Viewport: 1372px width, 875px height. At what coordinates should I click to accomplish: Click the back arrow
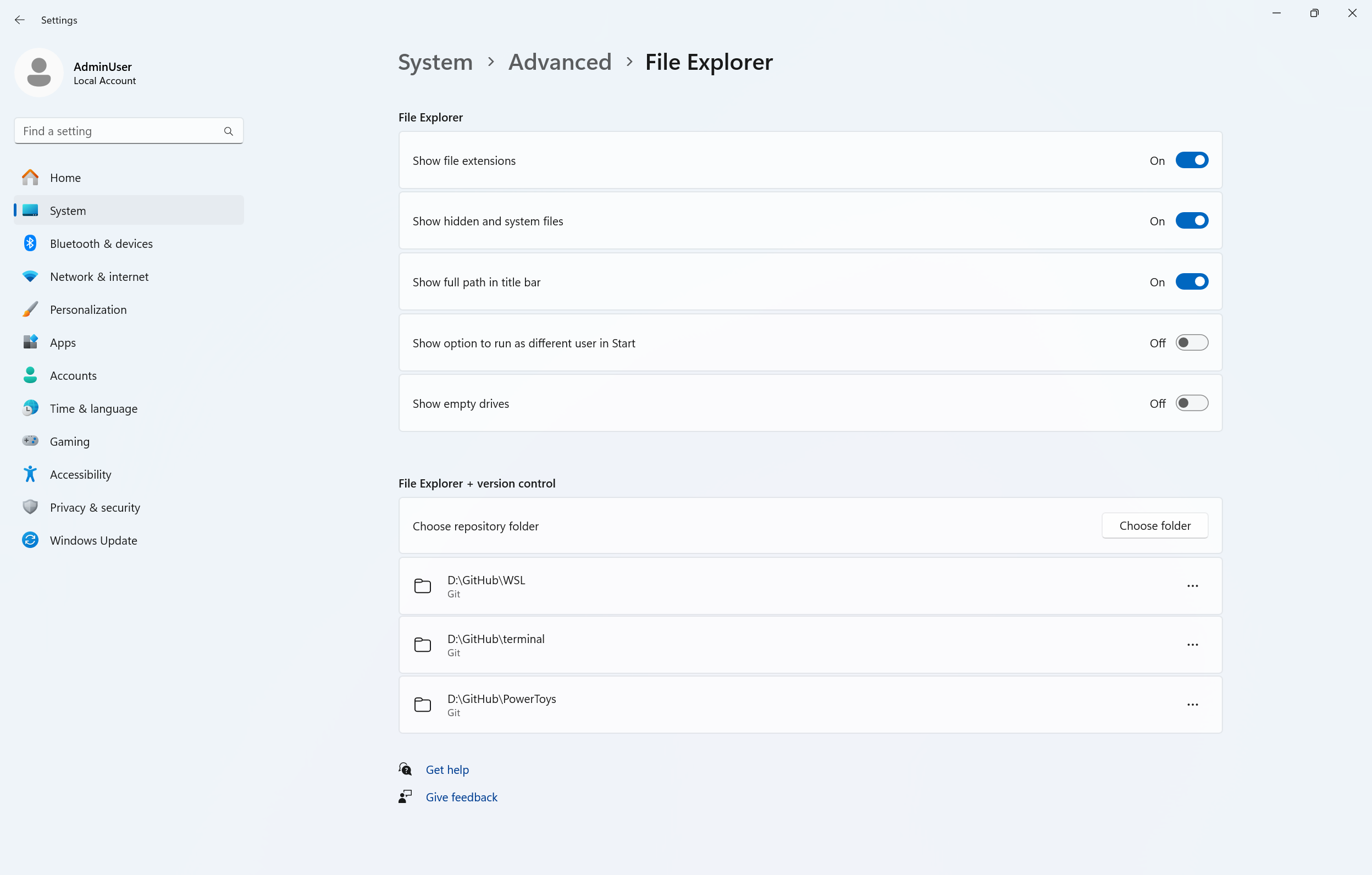tap(20, 20)
